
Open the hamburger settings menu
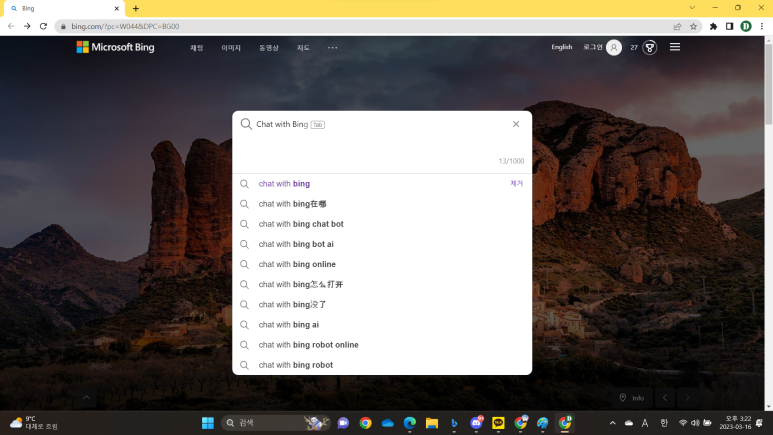point(675,47)
